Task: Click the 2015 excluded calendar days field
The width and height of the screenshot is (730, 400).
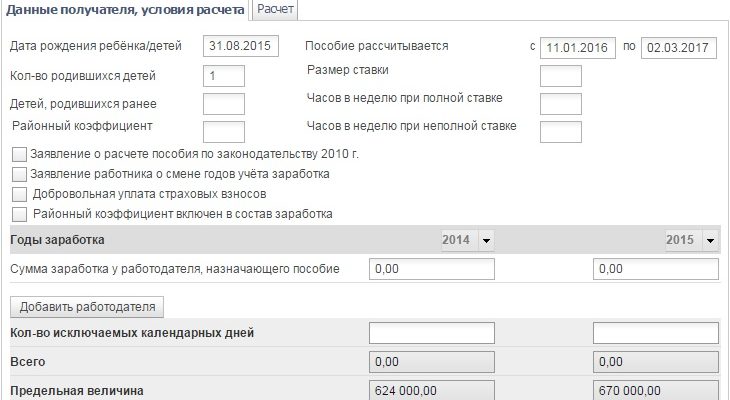Action: tap(655, 333)
